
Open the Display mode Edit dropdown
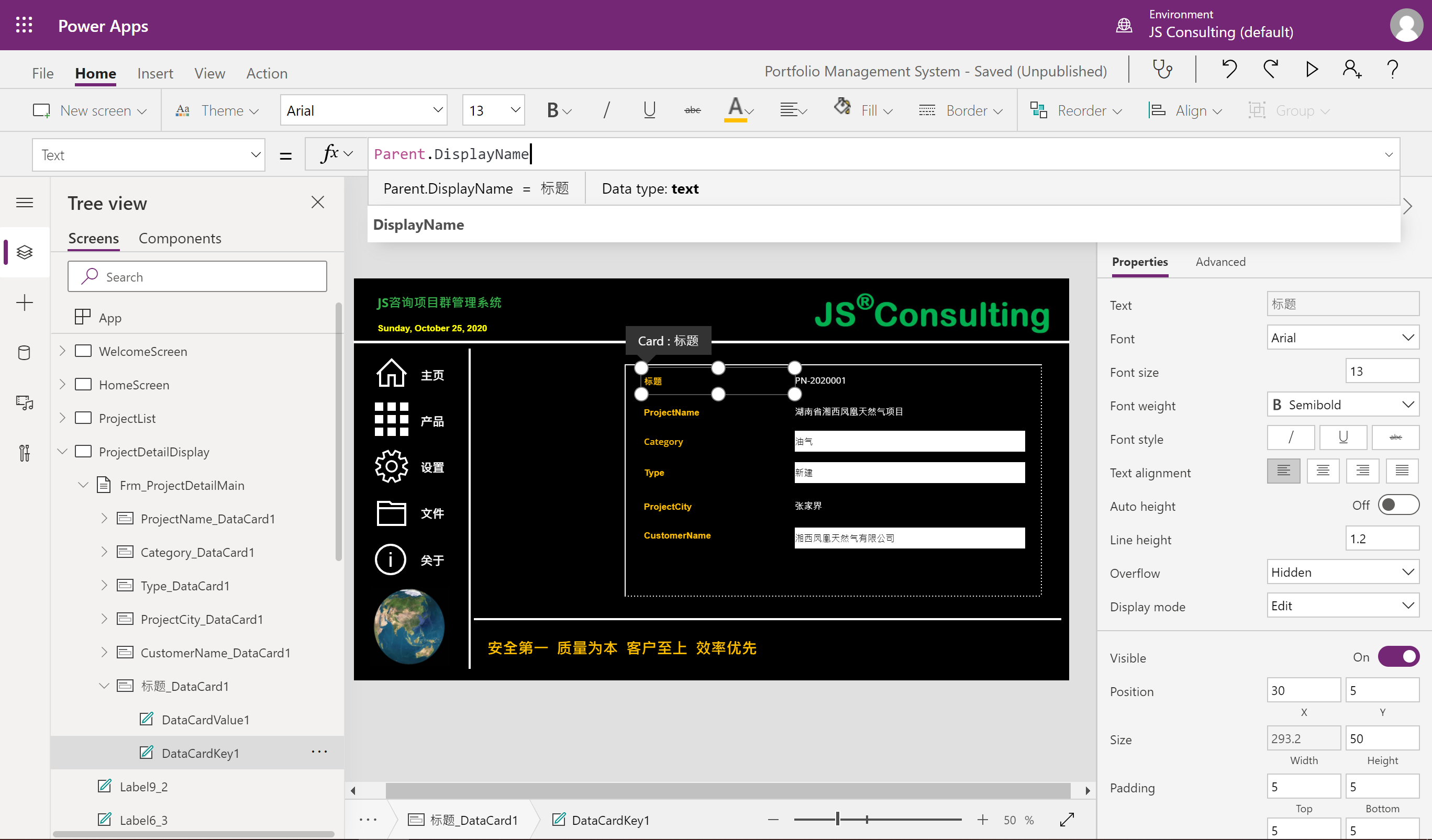coord(1343,606)
